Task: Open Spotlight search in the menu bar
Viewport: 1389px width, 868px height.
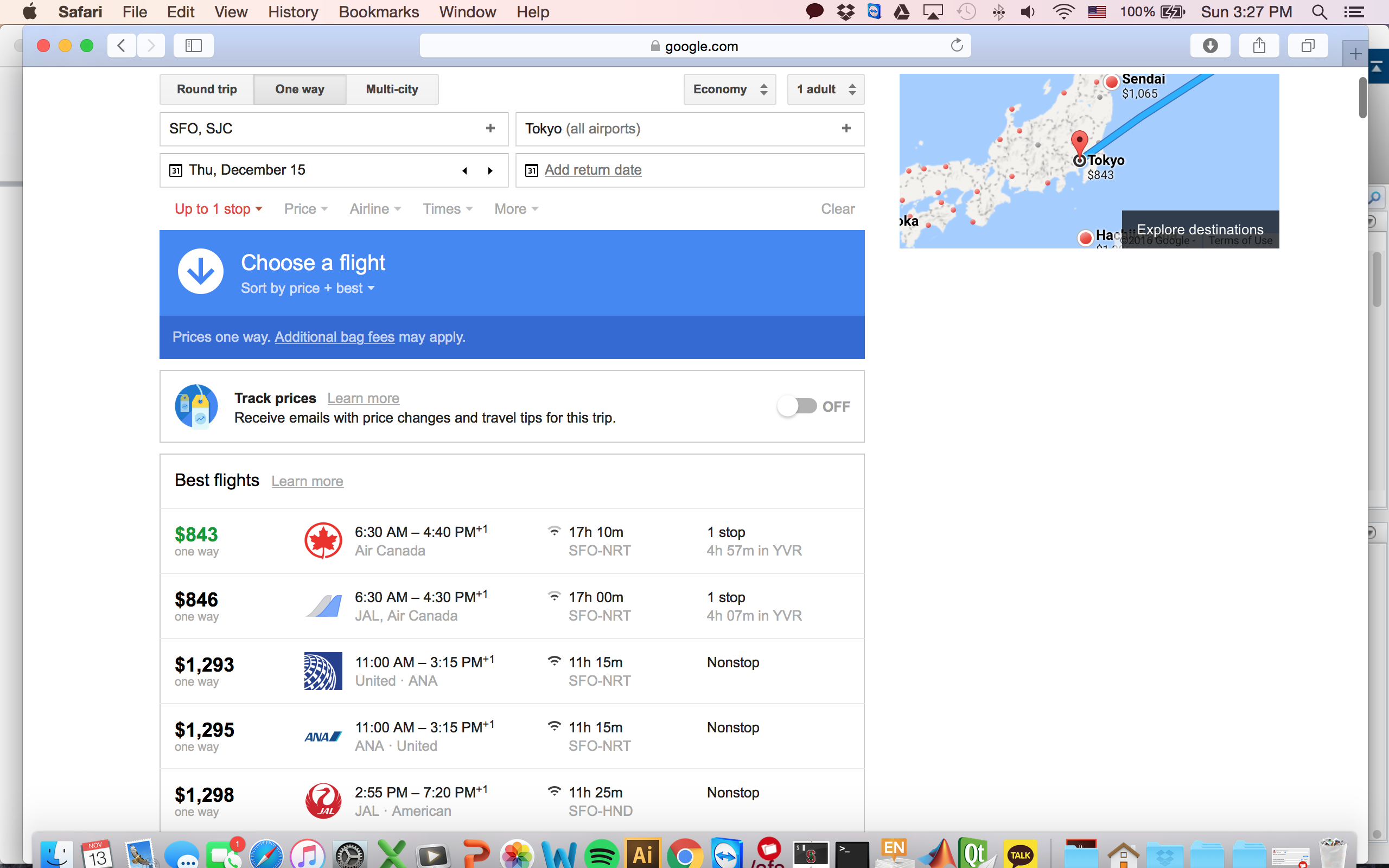Action: pos(1320,12)
